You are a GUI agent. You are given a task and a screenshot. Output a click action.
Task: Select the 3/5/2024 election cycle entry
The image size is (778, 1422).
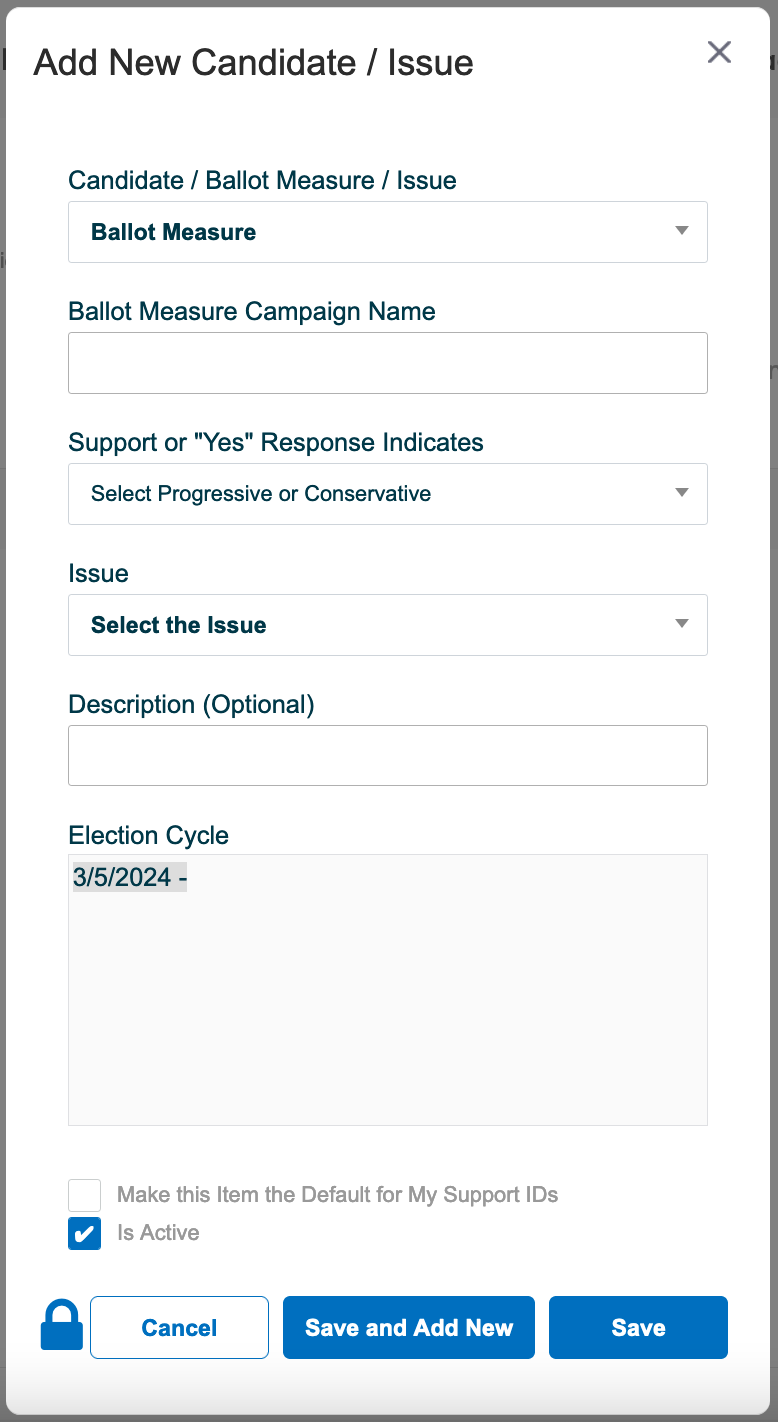coord(130,878)
